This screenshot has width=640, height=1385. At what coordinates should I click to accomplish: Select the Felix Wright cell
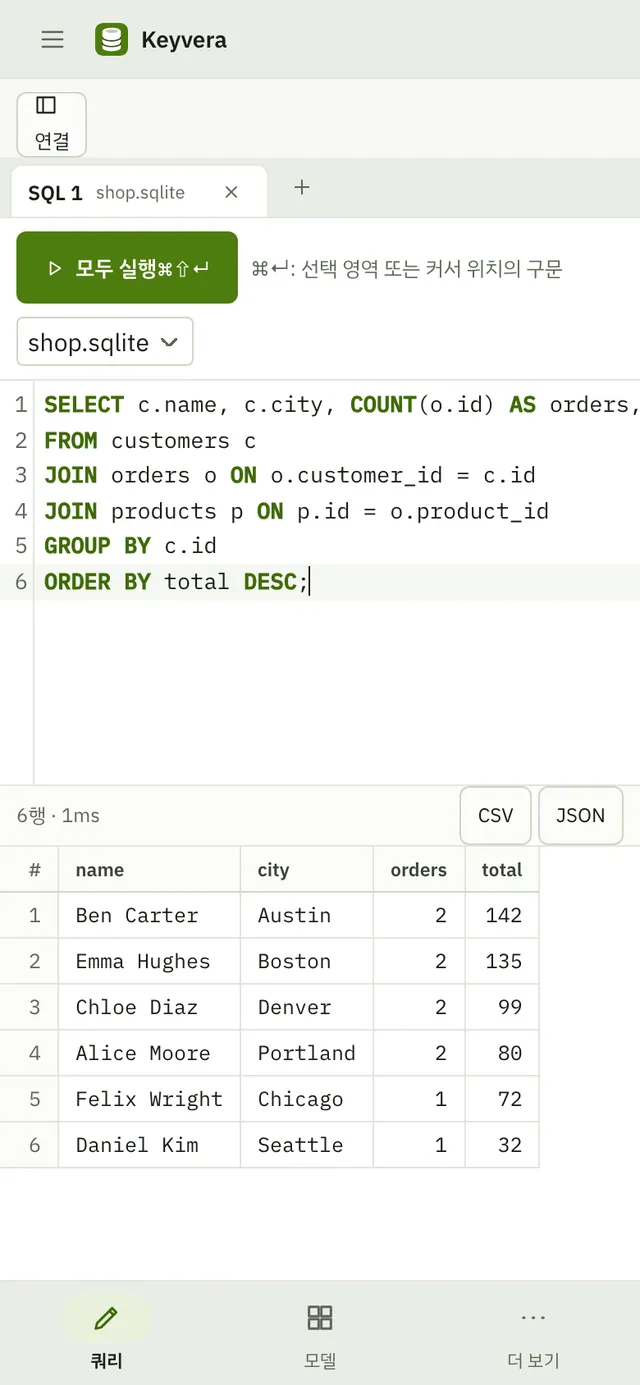pyautogui.click(x=149, y=1099)
